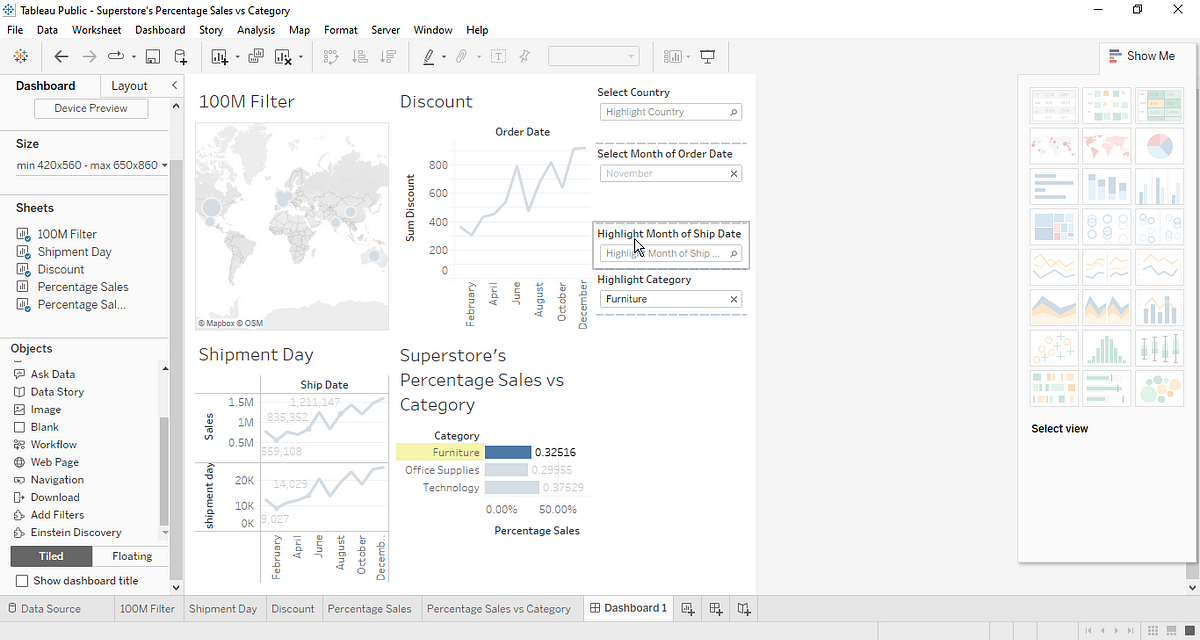Select the box-and-whisker plot in Show Me
This screenshot has height=640, width=1200.
pyautogui.click(x=1159, y=348)
